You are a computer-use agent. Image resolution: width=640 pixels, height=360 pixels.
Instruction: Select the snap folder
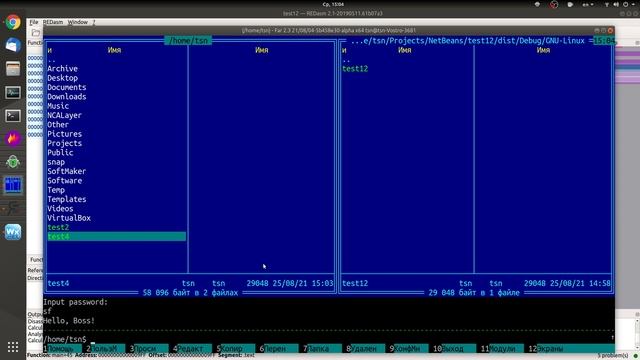pos(56,162)
